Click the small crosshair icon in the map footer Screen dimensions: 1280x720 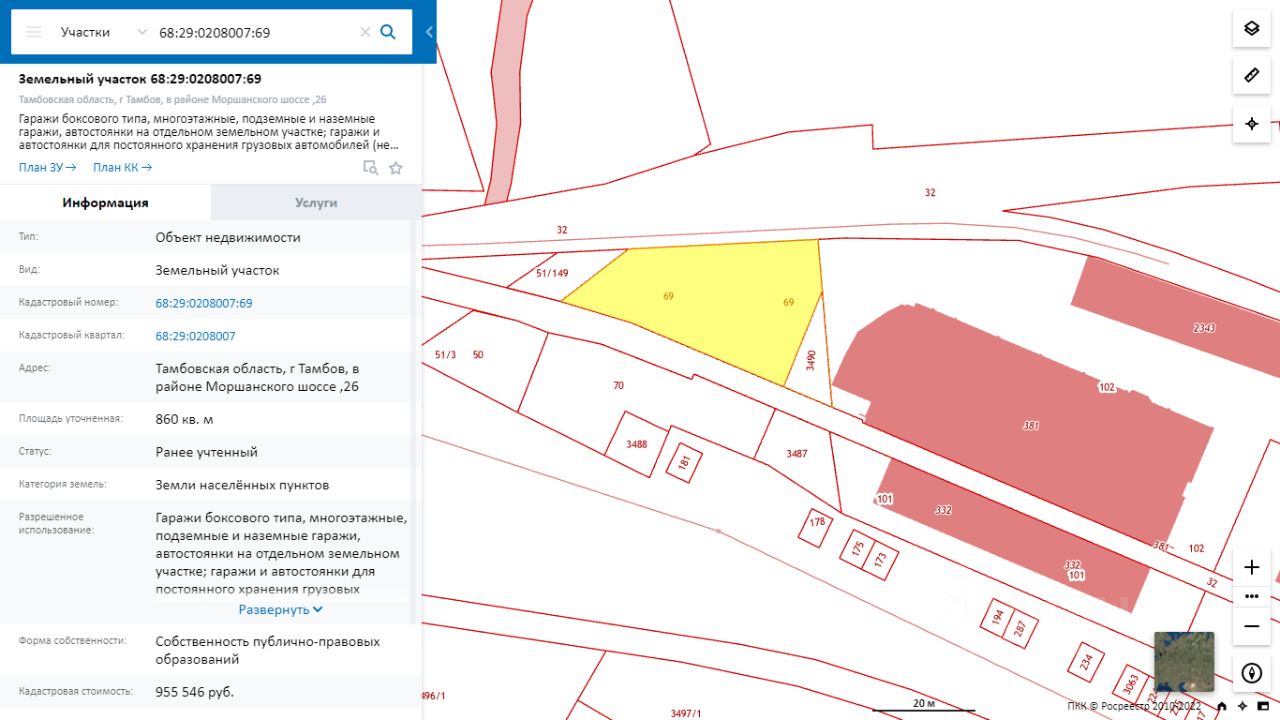[1242, 706]
